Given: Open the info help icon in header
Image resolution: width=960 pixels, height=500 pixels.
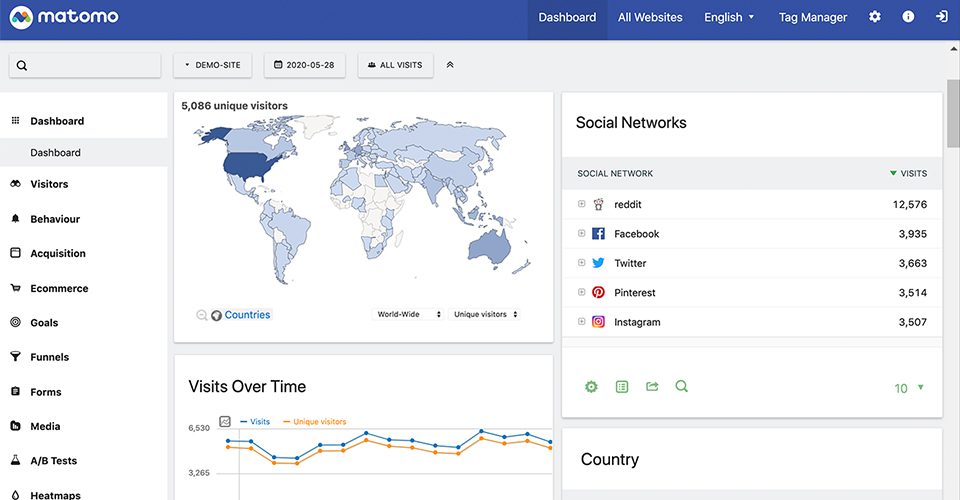Looking at the screenshot, I should pyautogui.click(x=908, y=17).
